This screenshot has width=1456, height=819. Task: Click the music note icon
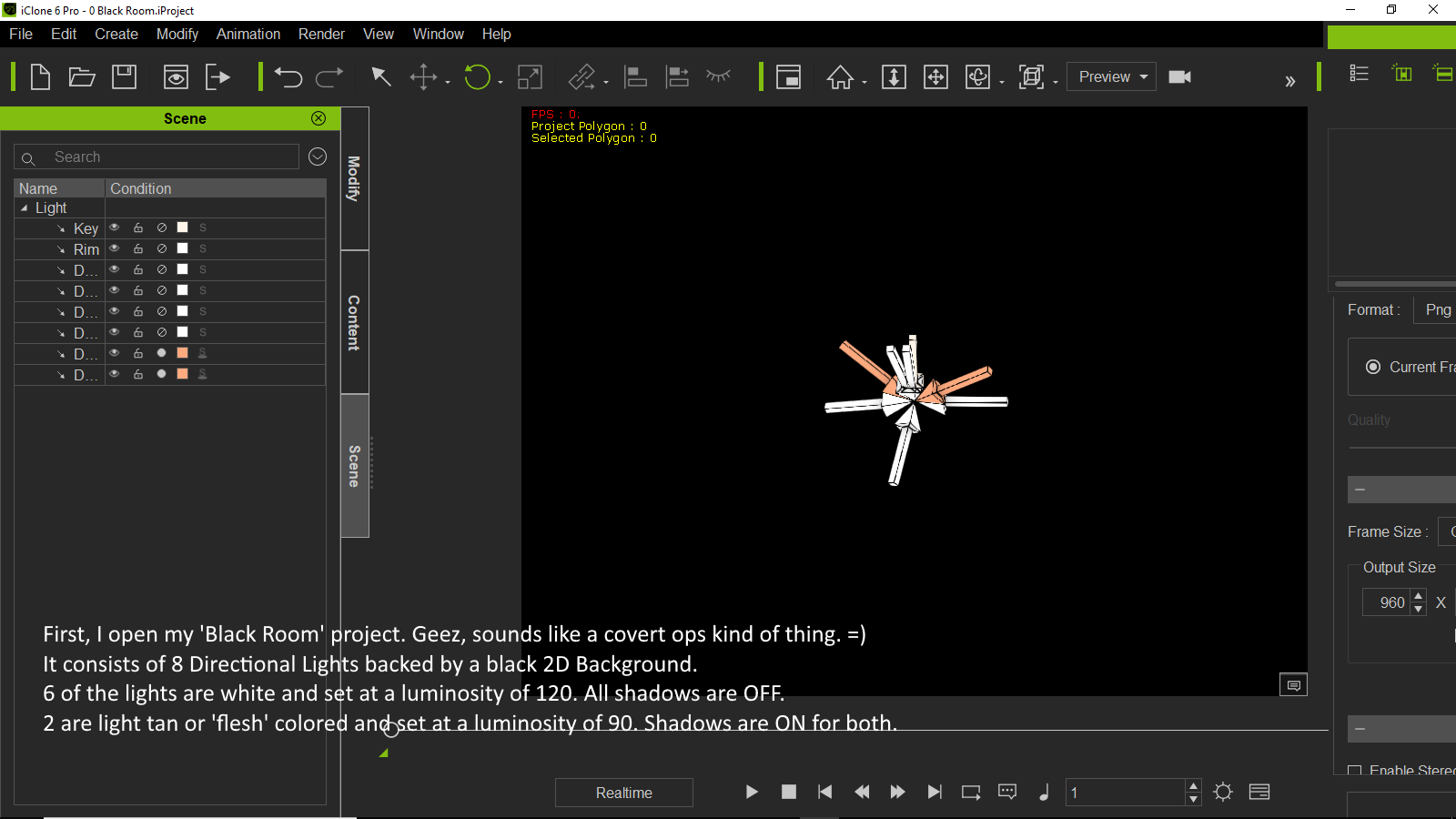click(x=1044, y=792)
